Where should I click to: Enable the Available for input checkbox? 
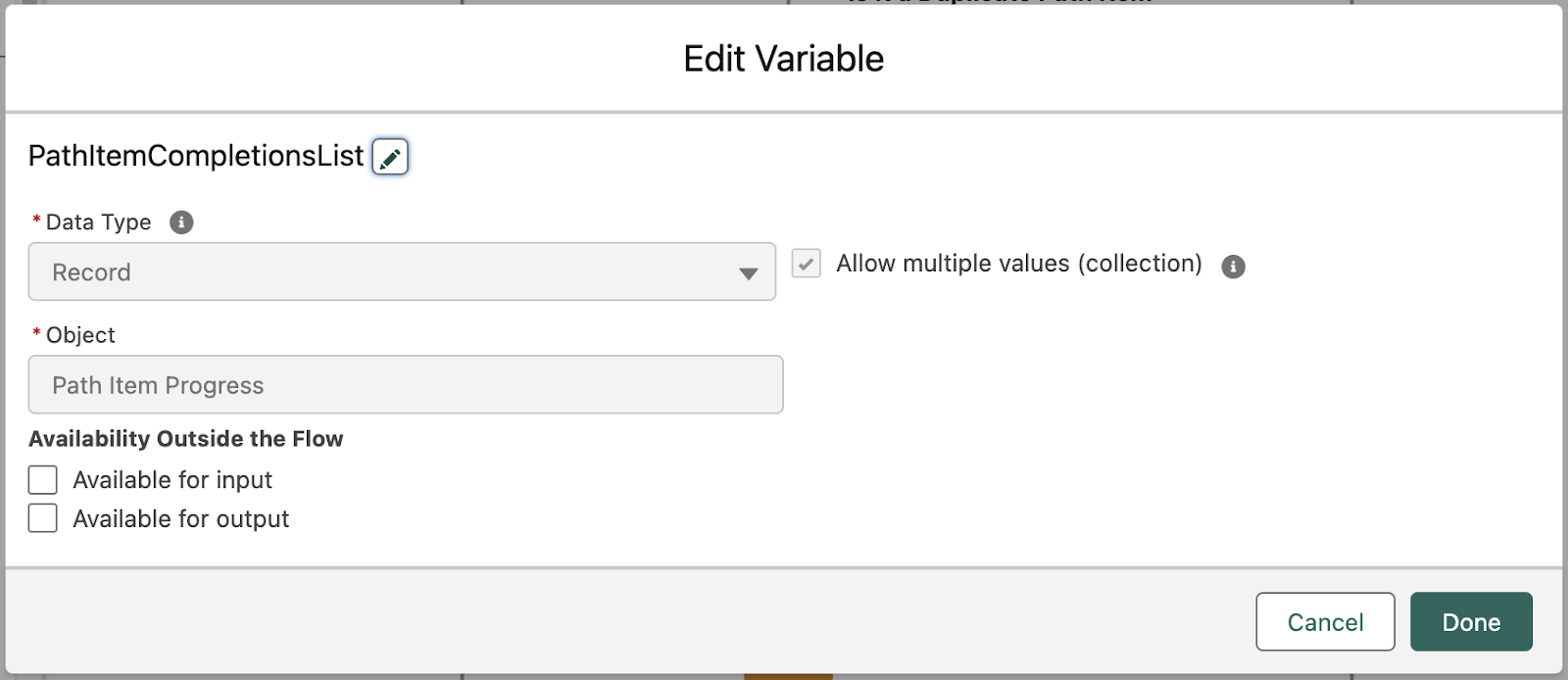[43, 480]
